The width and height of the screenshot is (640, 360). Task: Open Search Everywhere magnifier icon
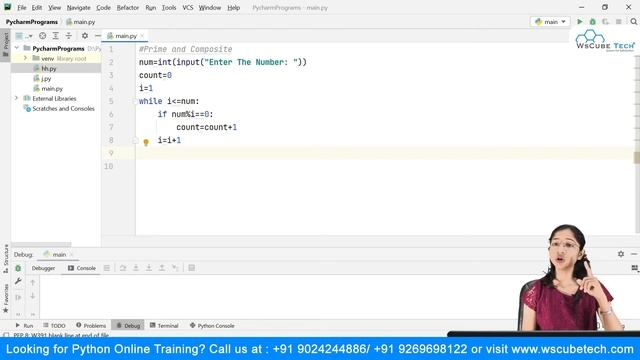pyautogui.click(x=633, y=22)
